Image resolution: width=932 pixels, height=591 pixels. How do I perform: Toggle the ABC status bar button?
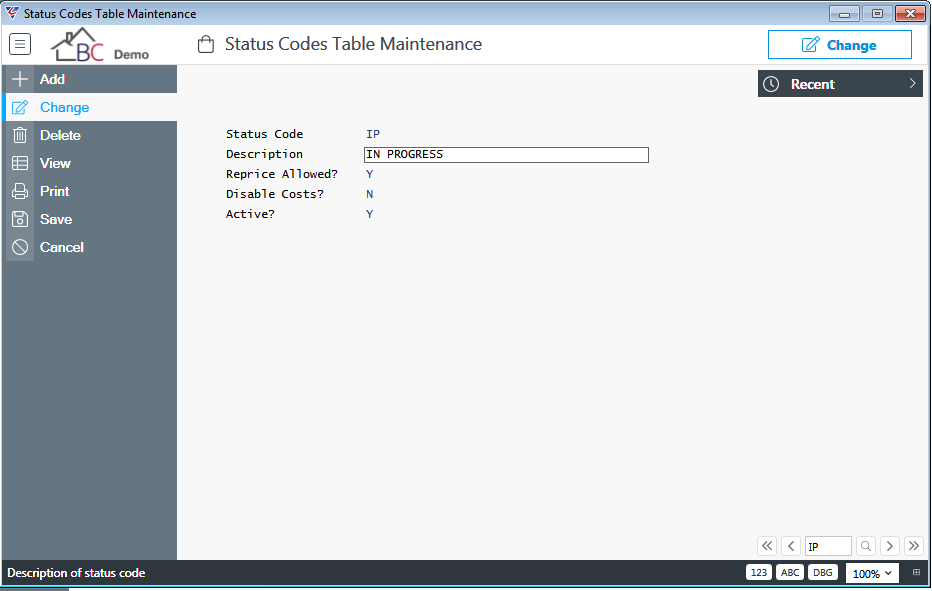(x=790, y=573)
